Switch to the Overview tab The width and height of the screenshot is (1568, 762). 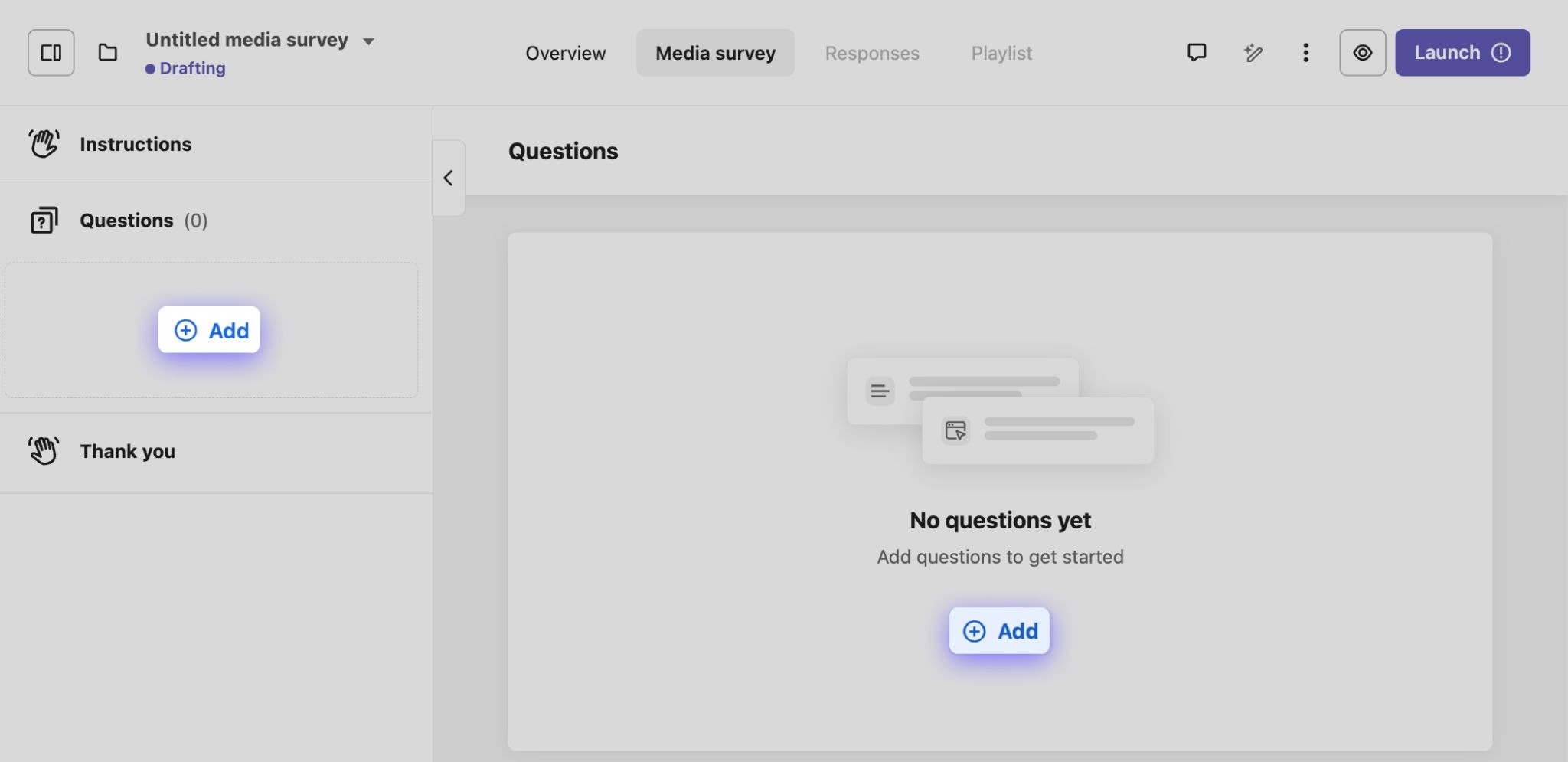(565, 53)
